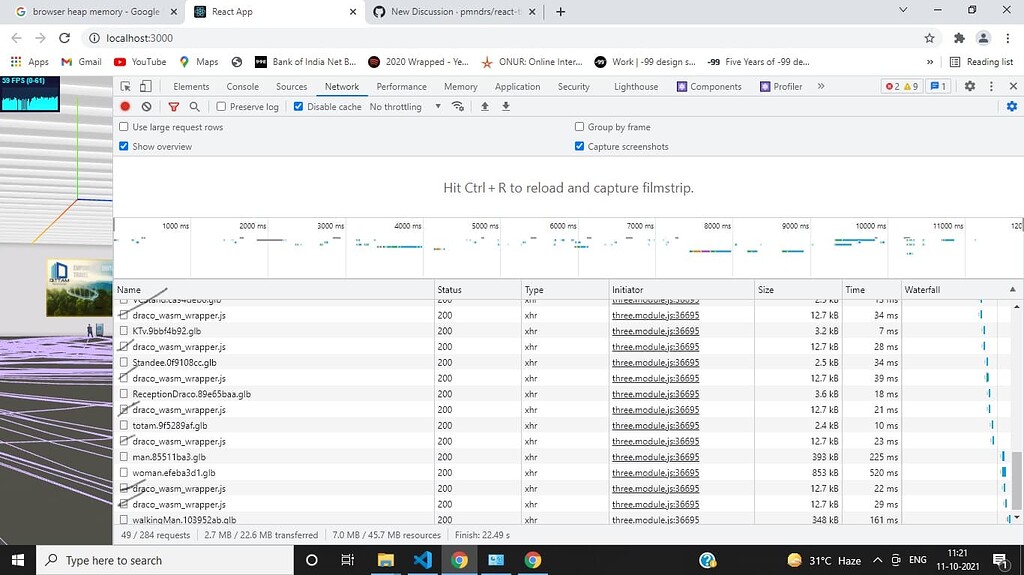Open Visual Studio Code from taskbar
This screenshot has height=575, width=1024.
pos(423,560)
